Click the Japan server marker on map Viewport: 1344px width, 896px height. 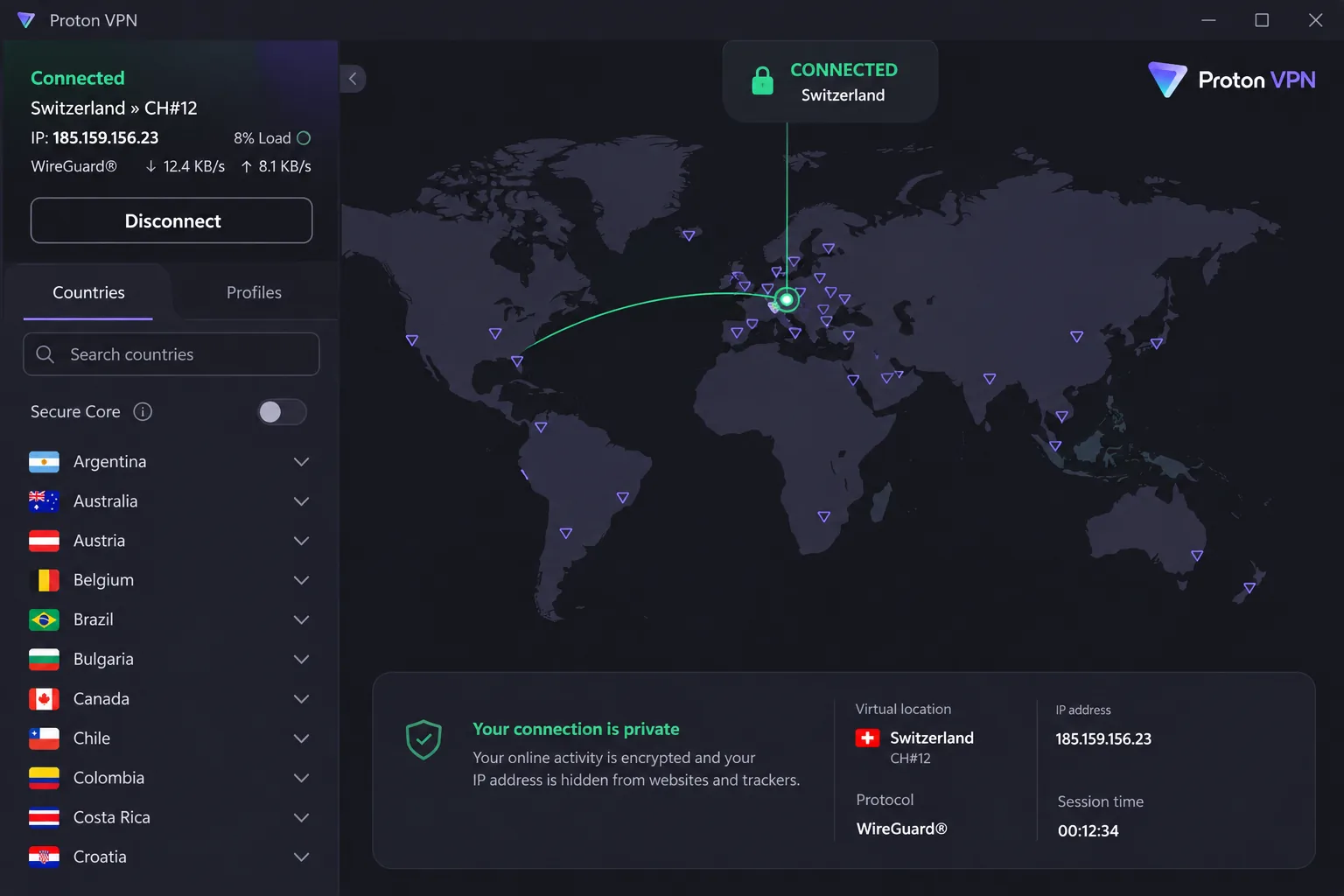coord(1156,343)
